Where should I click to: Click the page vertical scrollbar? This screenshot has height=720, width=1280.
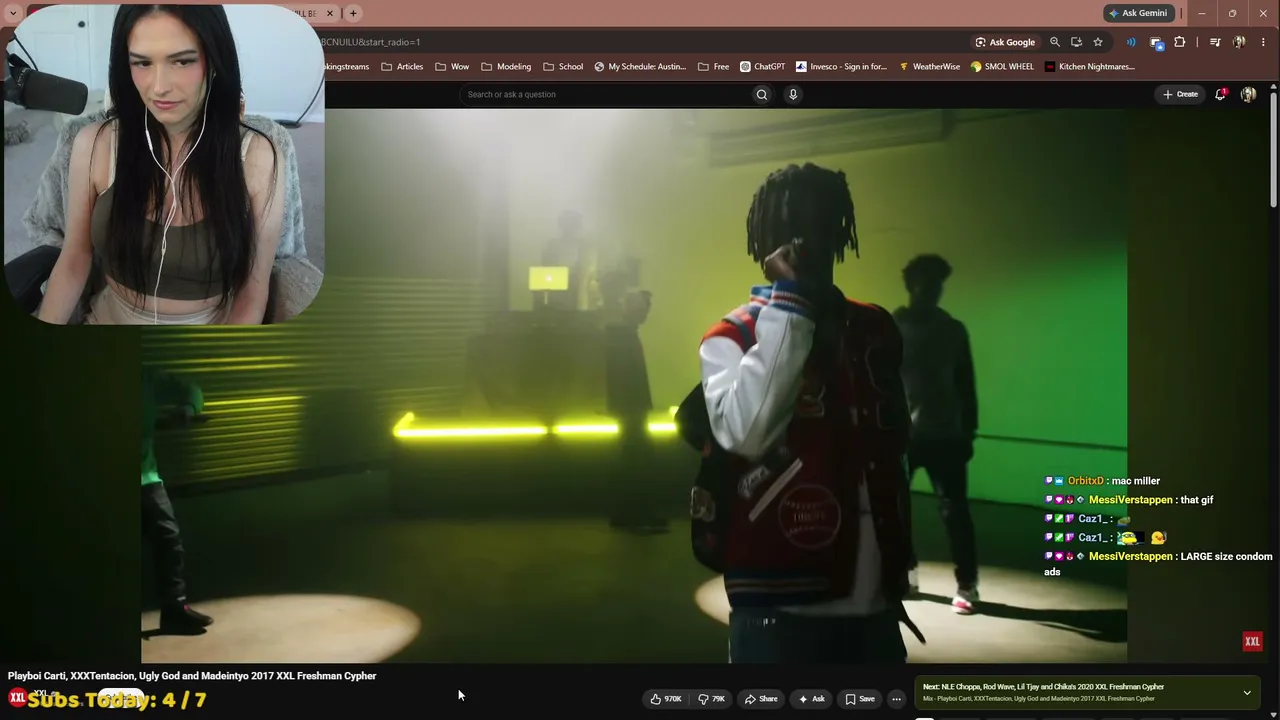pyautogui.click(x=1273, y=150)
